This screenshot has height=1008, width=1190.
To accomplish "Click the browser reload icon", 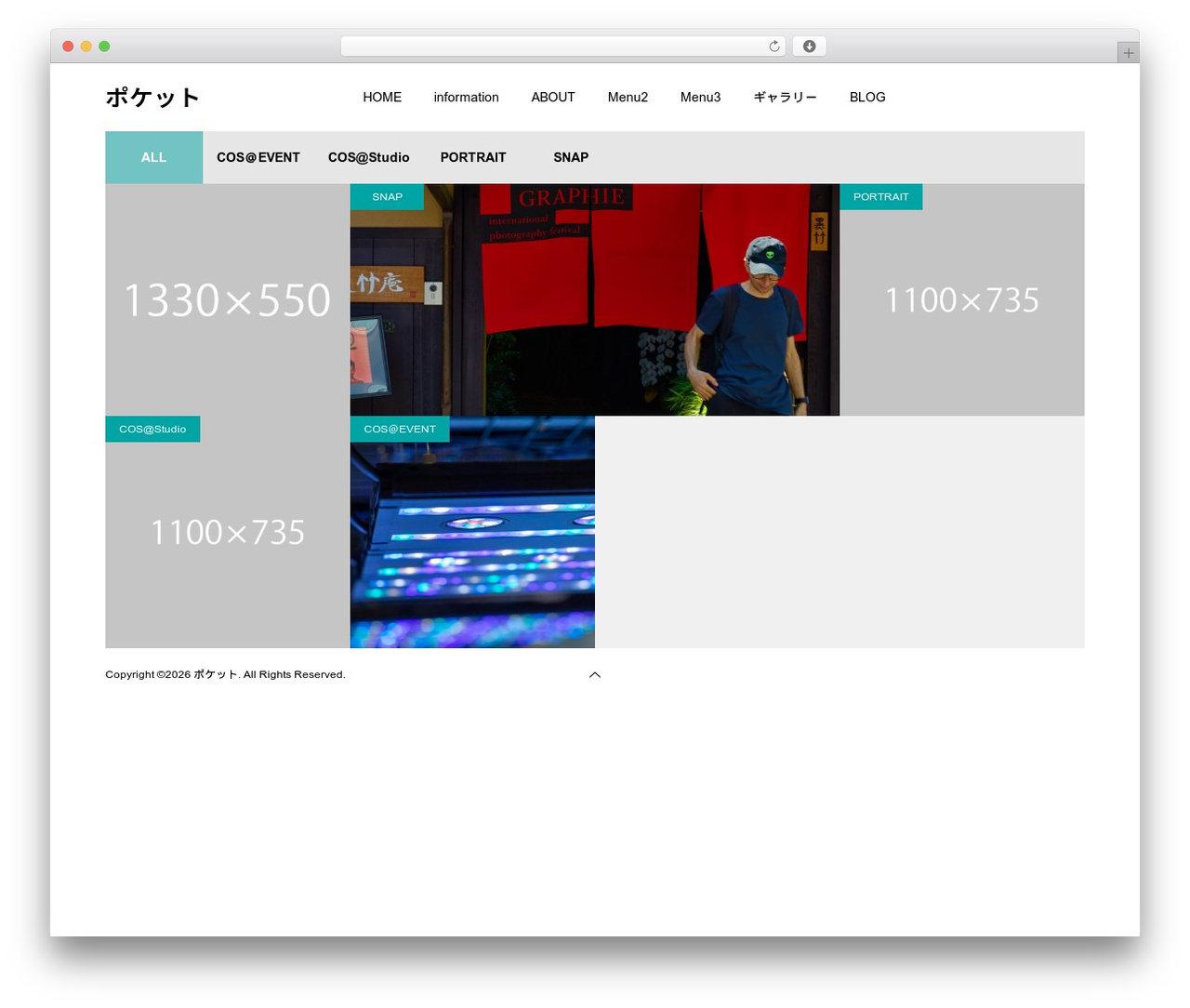I will [x=773, y=46].
